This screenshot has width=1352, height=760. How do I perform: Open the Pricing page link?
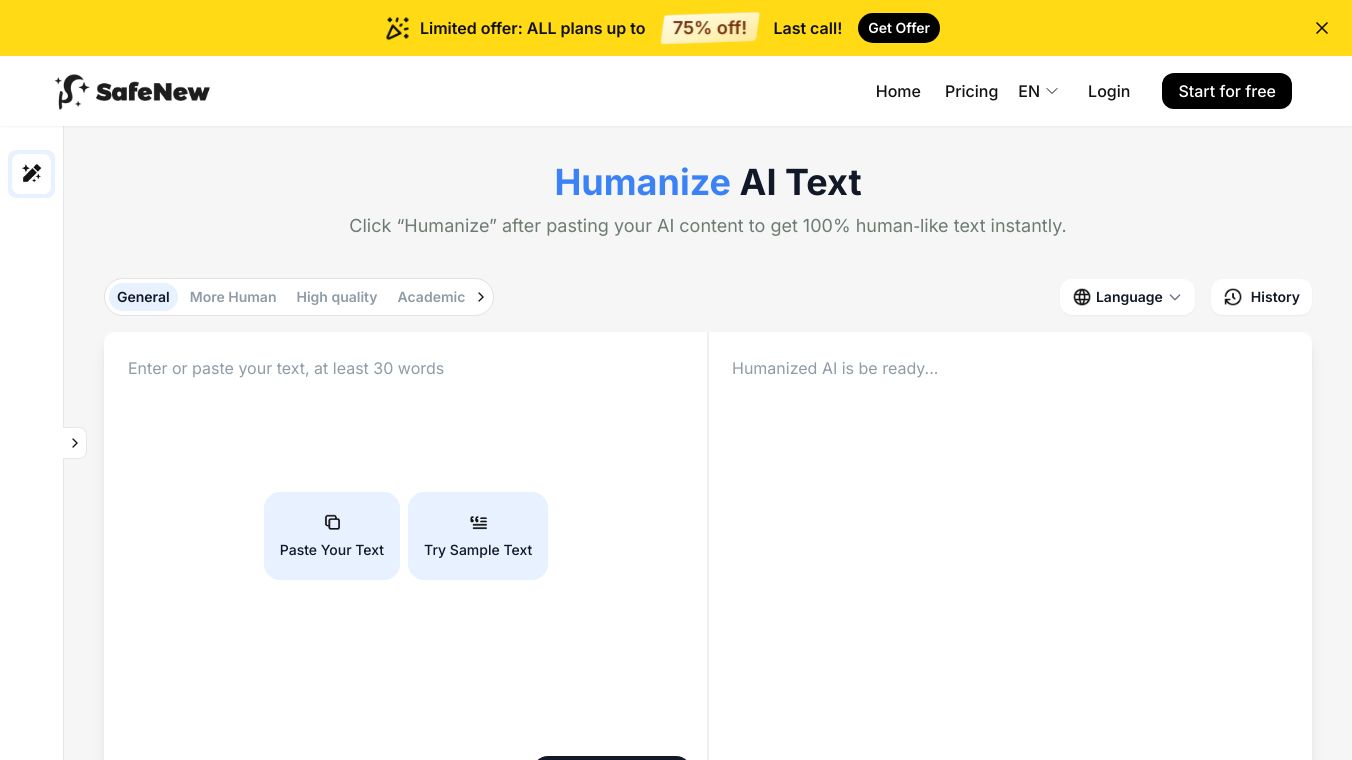click(971, 91)
